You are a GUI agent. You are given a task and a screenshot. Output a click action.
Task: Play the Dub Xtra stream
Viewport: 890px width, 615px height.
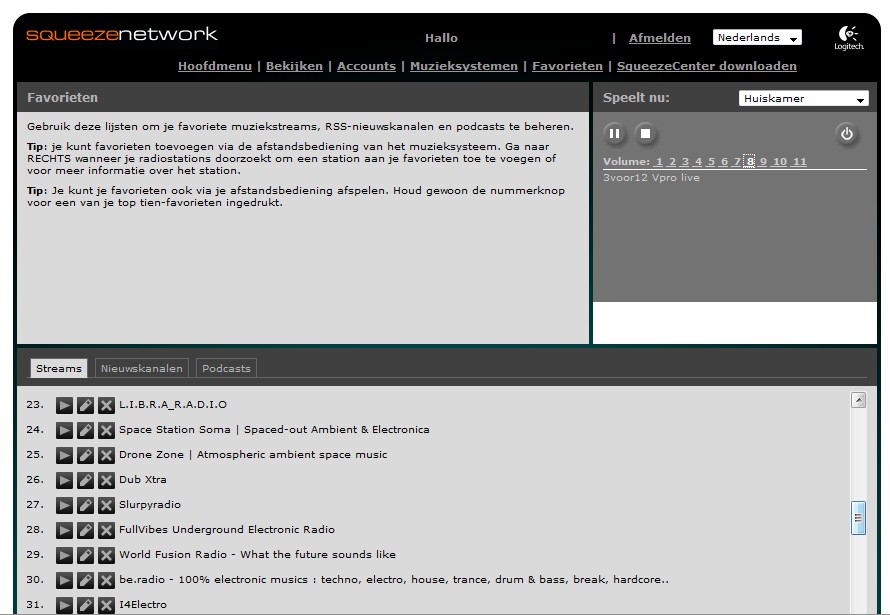(x=64, y=480)
